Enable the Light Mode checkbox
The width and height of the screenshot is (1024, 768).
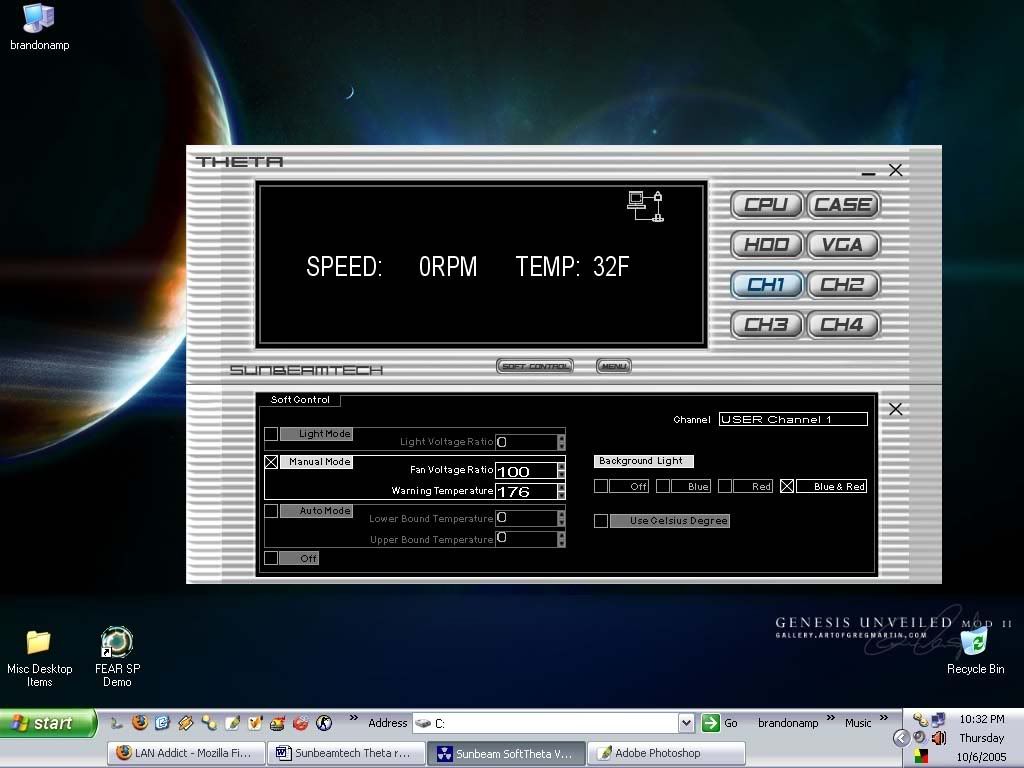click(271, 434)
